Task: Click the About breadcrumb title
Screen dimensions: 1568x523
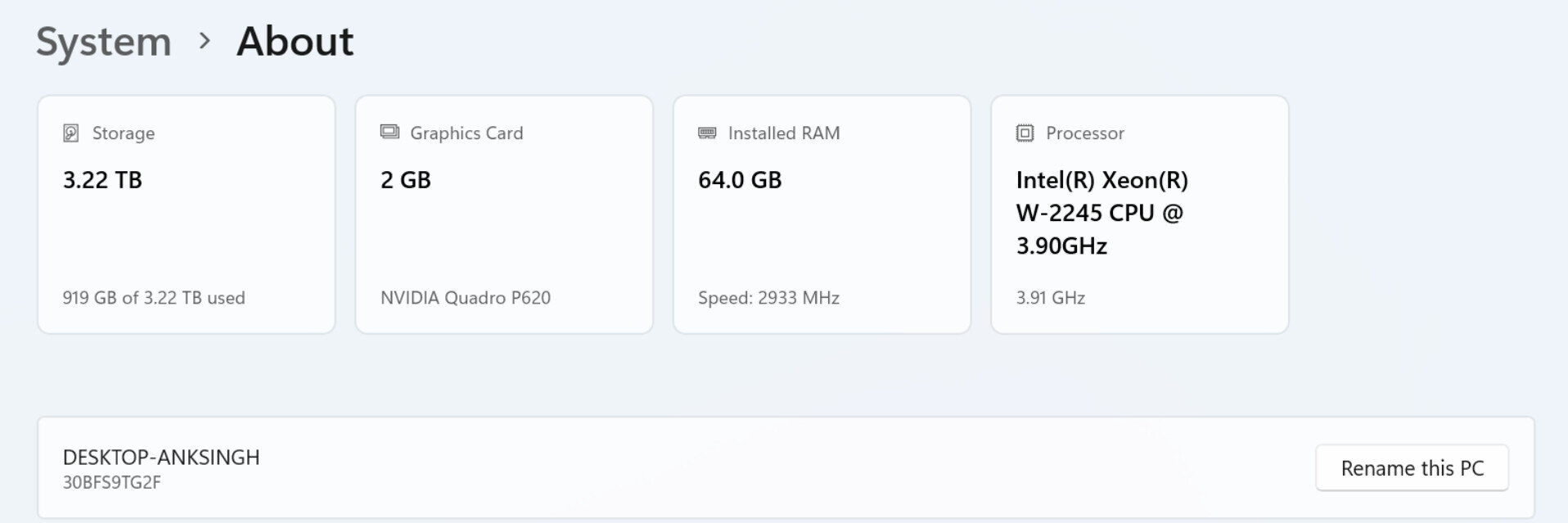Action: tap(295, 41)
